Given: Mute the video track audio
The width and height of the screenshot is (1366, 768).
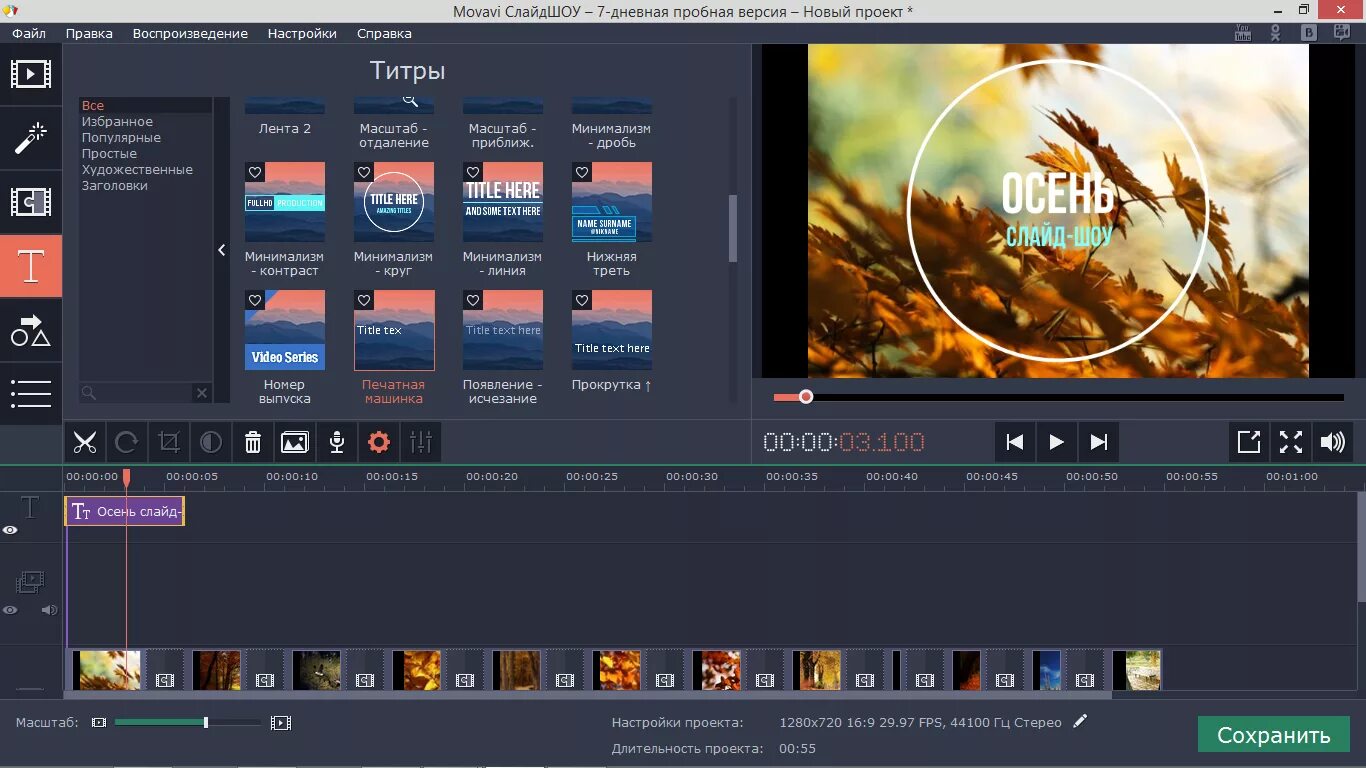Looking at the screenshot, I should tap(48, 609).
